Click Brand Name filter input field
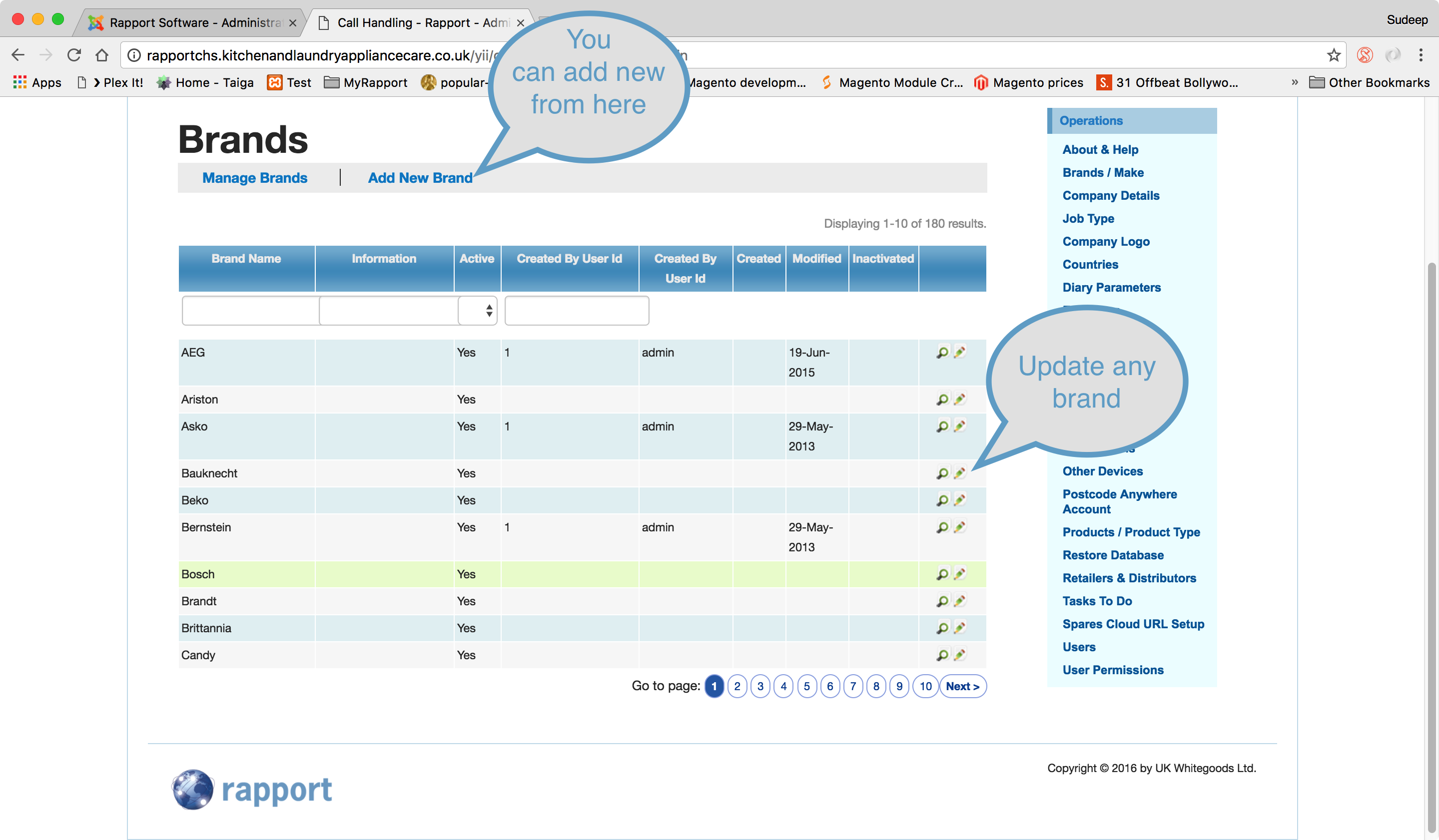 coord(247,311)
